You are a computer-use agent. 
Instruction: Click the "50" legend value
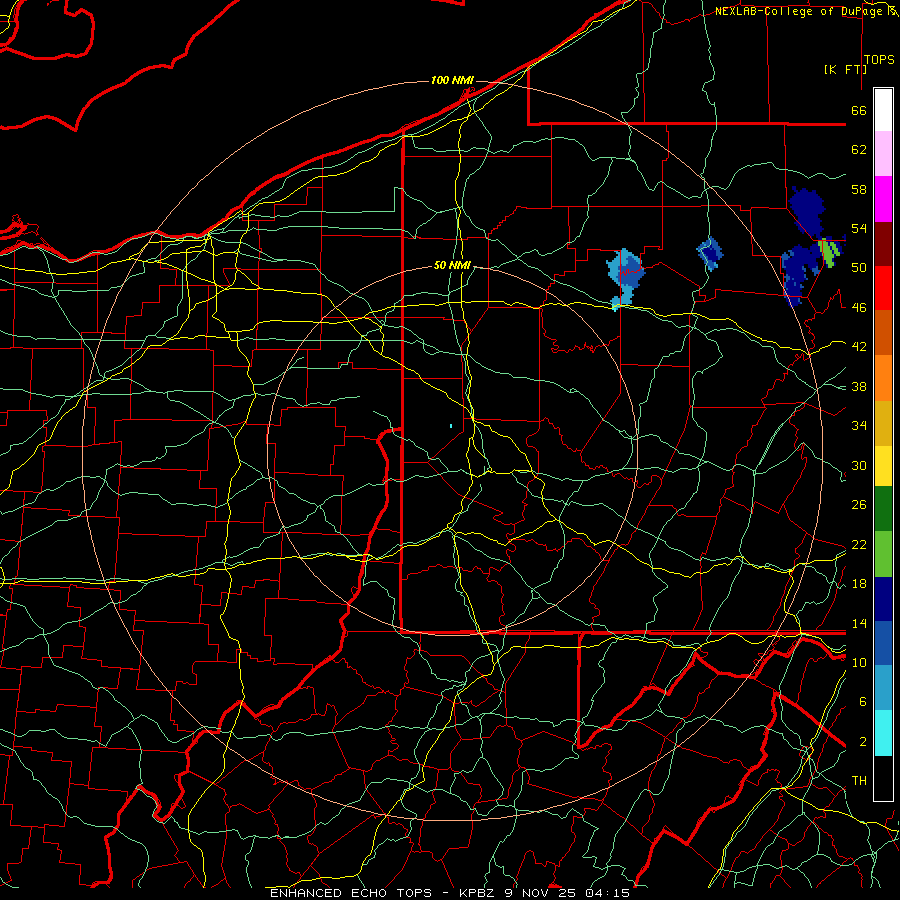coord(859,268)
